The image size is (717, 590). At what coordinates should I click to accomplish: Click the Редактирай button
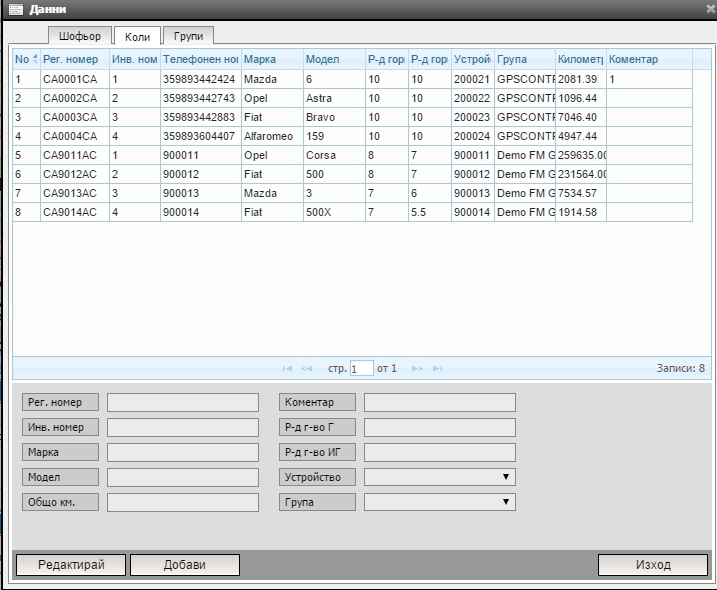(71, 565)
